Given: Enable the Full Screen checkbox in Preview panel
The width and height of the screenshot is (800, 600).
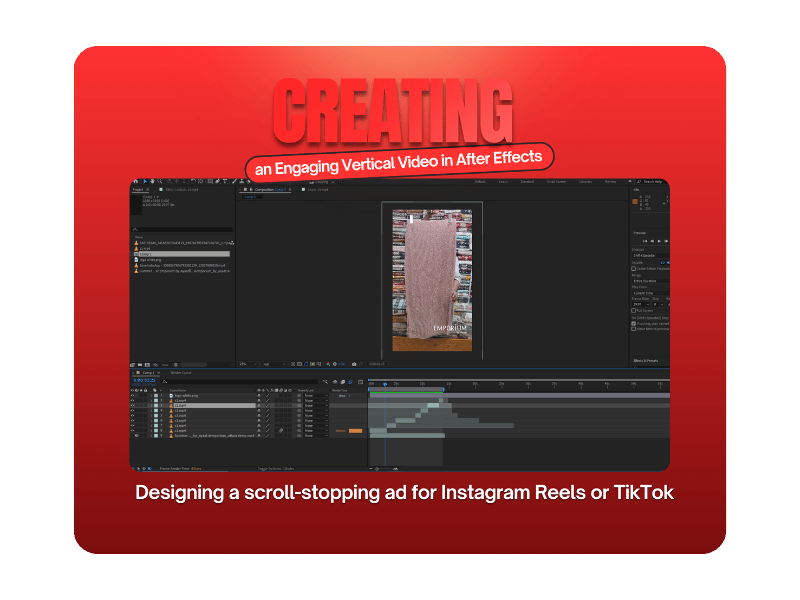Looking at the screenshot, I should click(633, 311).
